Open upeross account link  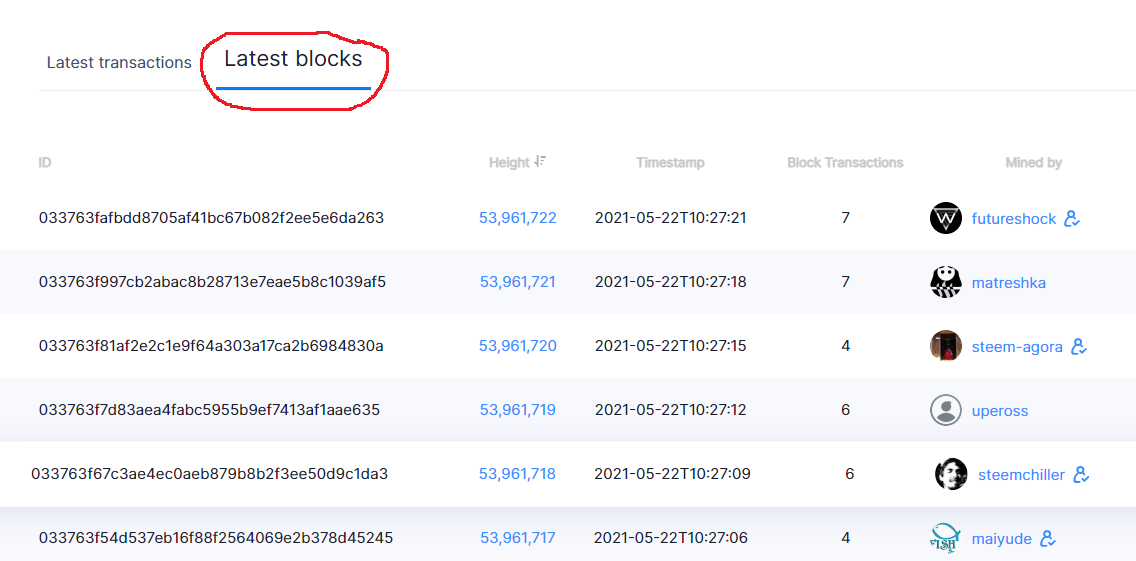point(1000,411)
